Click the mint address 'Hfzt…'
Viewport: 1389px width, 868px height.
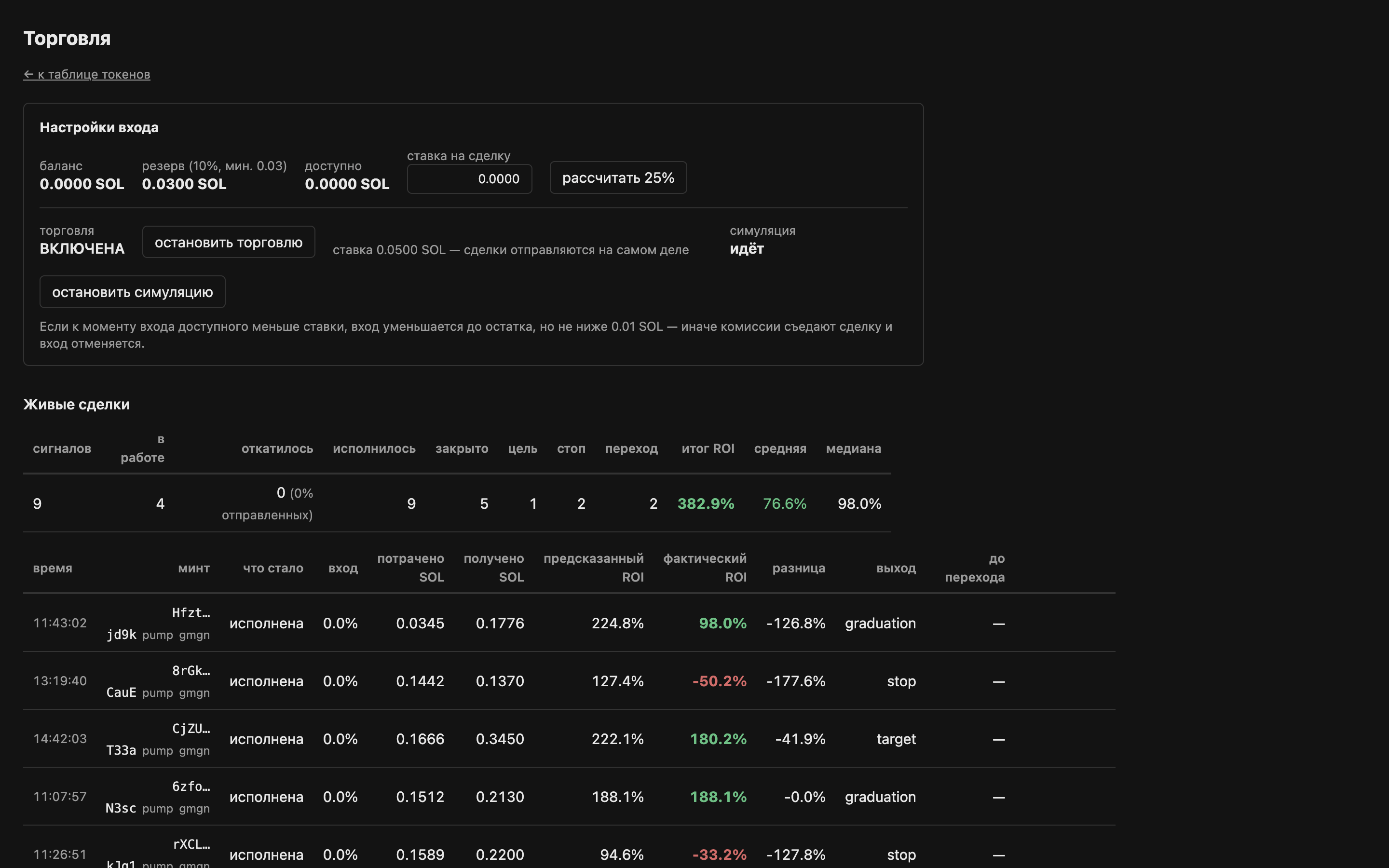tap(191, 613)
